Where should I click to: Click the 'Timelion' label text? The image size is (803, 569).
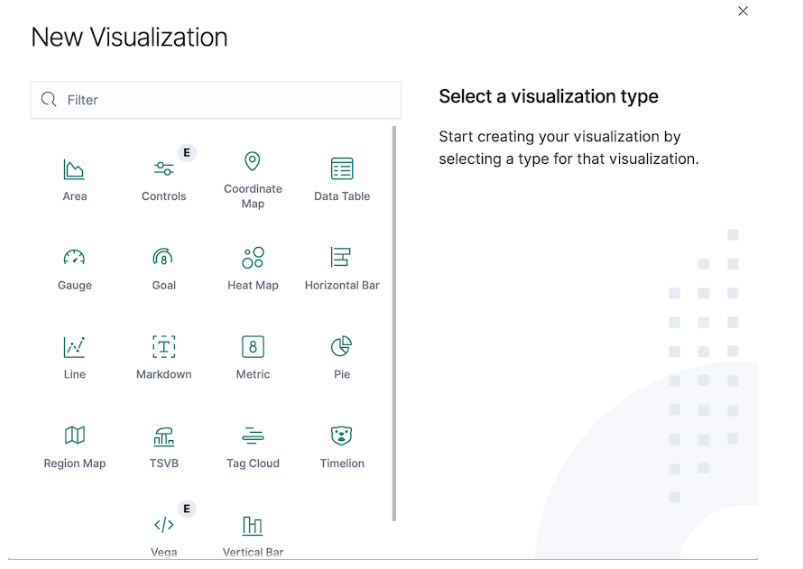click(342, 463)
